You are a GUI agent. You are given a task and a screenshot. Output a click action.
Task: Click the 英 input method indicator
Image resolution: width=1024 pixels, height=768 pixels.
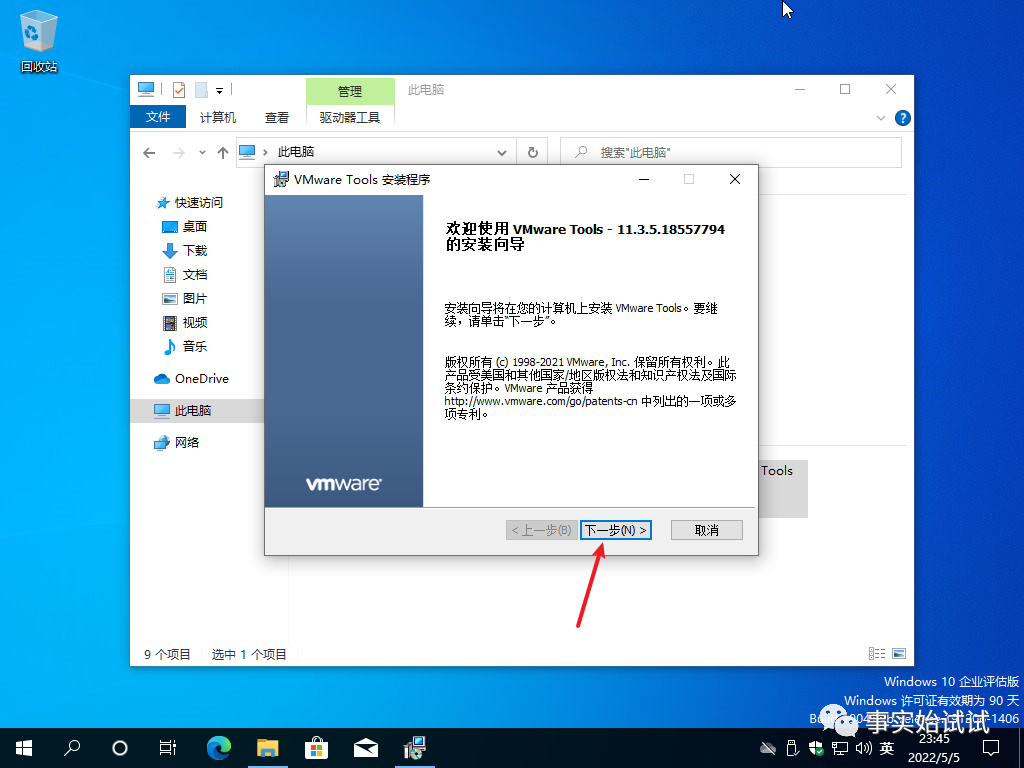[886, 748]
